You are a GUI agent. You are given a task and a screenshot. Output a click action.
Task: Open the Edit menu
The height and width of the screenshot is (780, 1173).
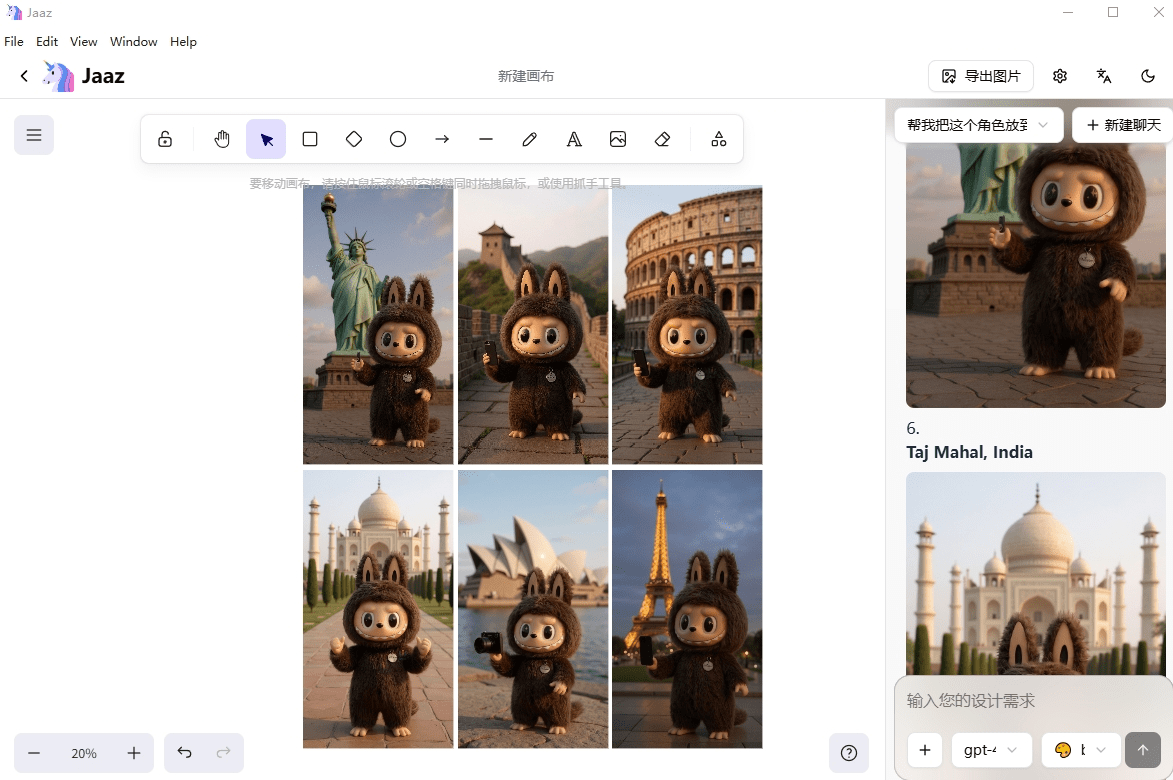click(47, 42)
